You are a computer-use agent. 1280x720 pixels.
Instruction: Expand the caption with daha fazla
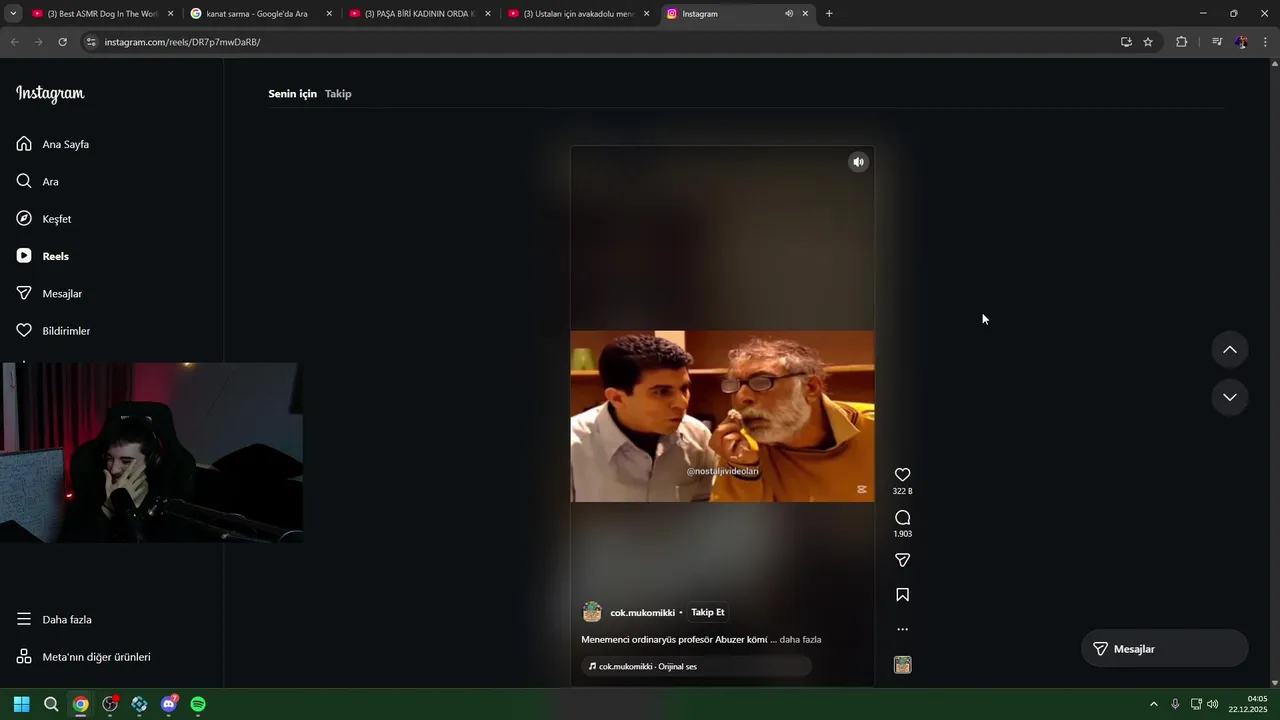click(800, 640)
